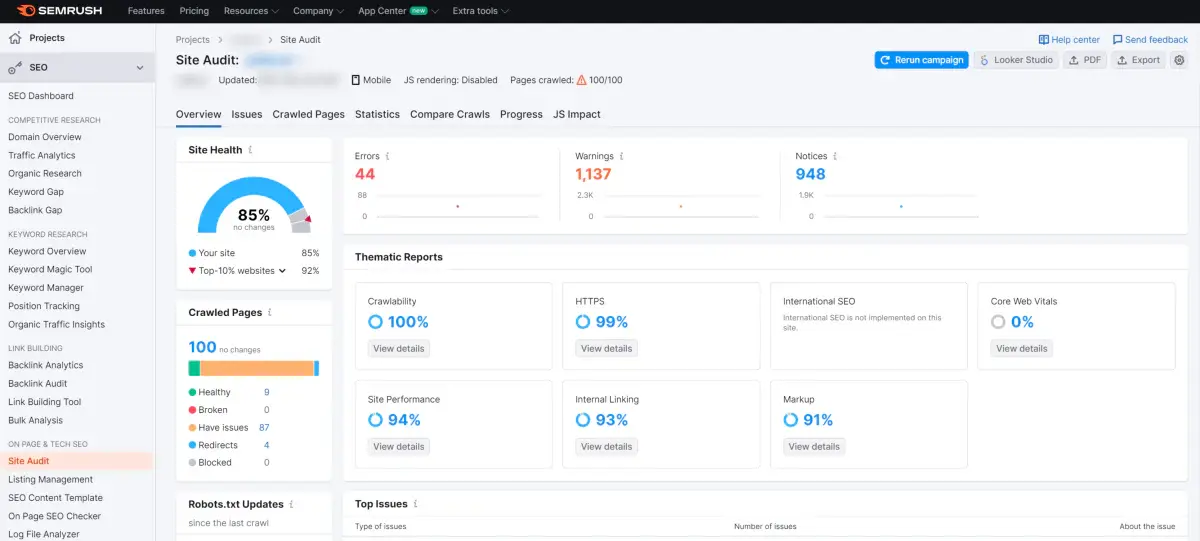Click the Projects home icon
The width and height of the screenshot is (1200, 541).
(x=15, y=38)
